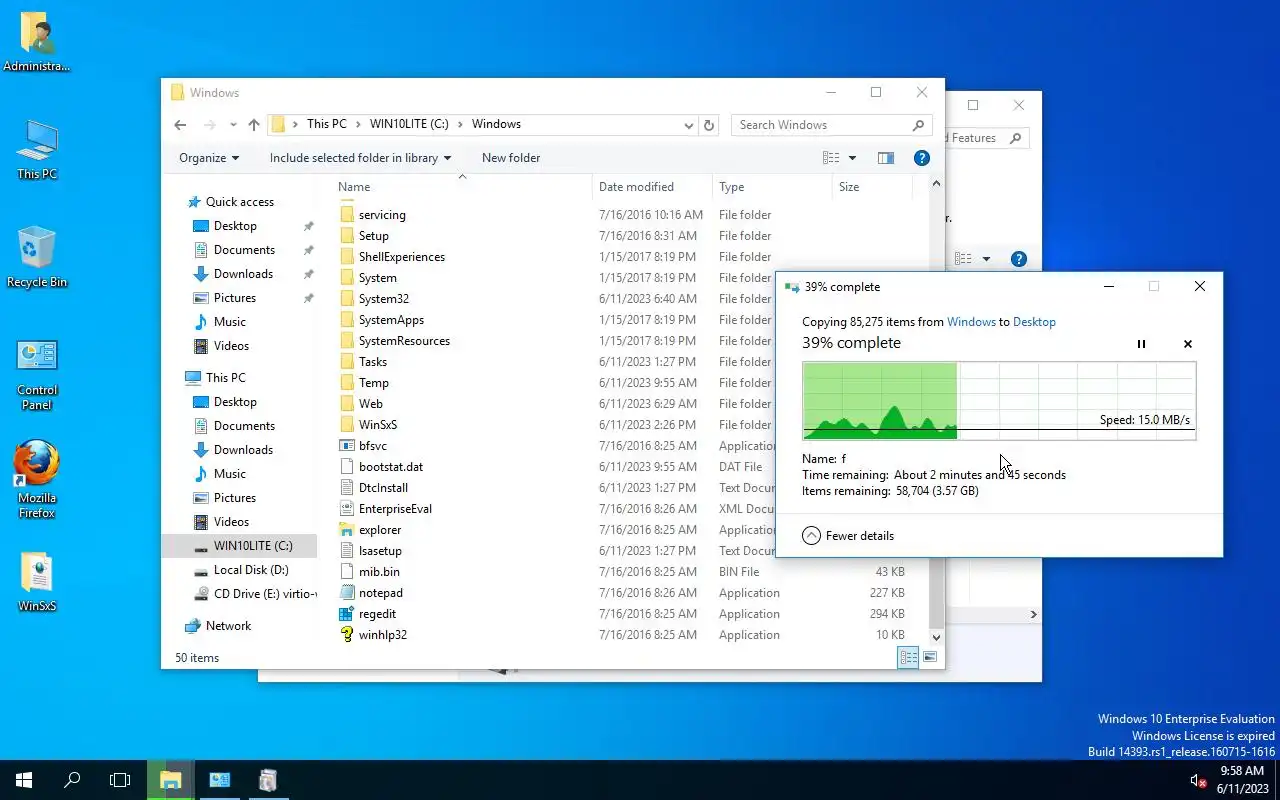Open Explorer help with the question mark icon
The width and height of the screenshot is (1280, 800).
click(922, 158)
